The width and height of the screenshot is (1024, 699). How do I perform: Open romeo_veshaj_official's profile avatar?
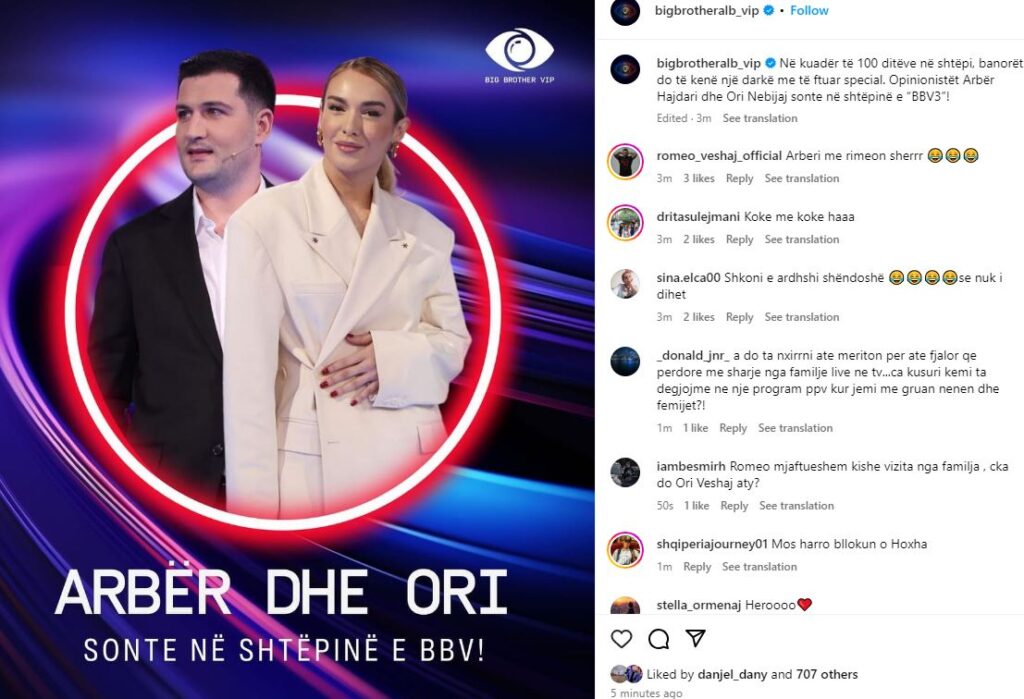625,161
